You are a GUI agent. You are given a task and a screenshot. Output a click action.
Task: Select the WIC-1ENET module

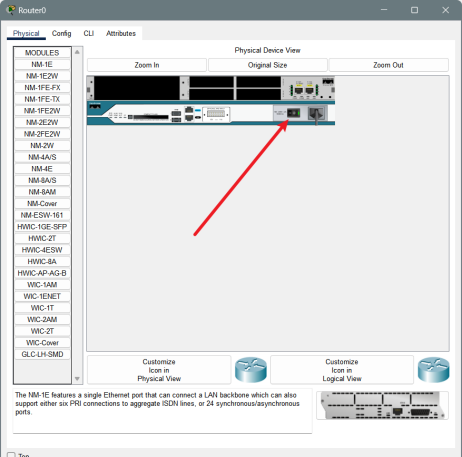(x=42, y=296)
